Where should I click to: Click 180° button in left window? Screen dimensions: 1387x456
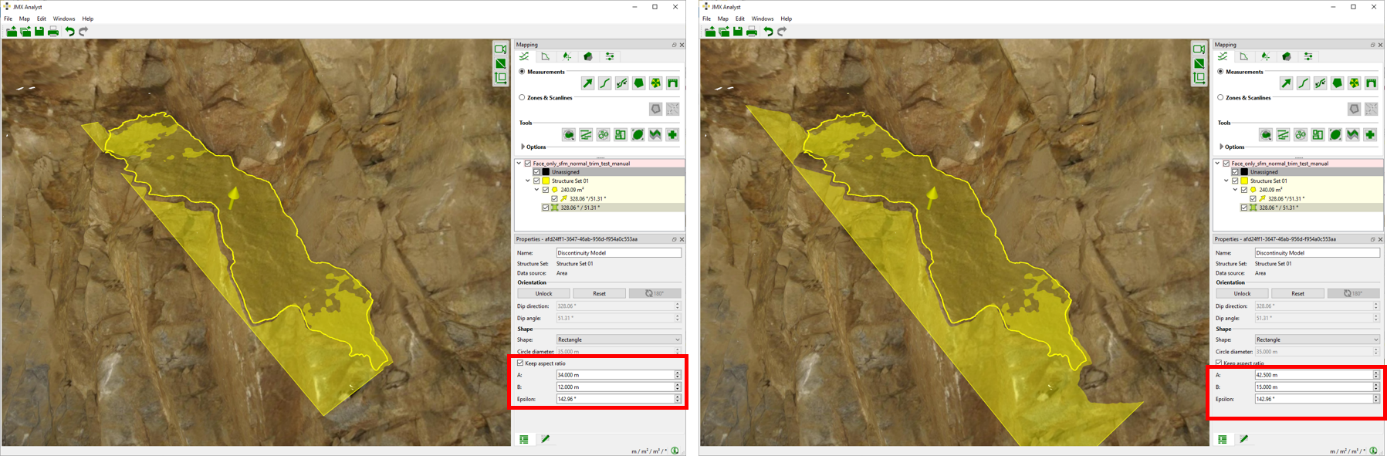(655, 293)
